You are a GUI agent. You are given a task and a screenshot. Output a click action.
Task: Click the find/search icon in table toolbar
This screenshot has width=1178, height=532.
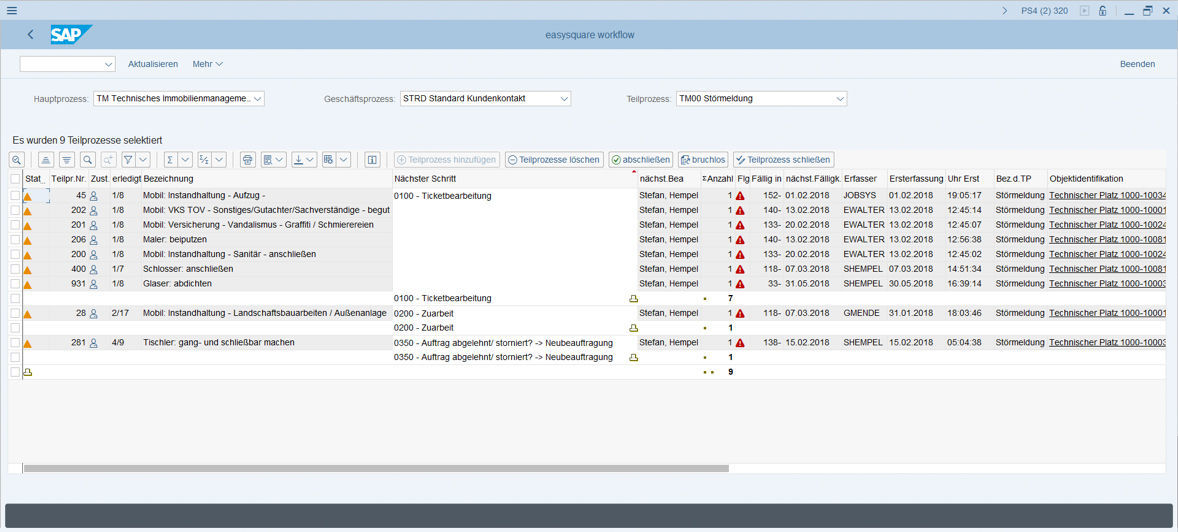88,160
